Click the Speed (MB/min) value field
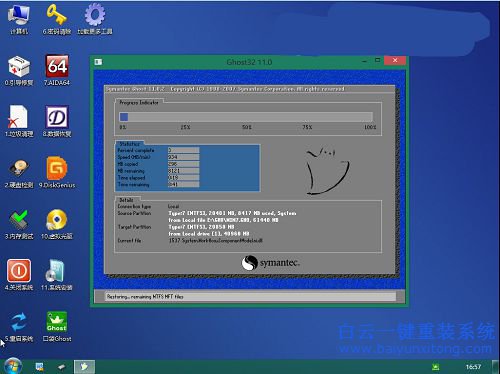The image size is (500, 374). tap(183, 157)
